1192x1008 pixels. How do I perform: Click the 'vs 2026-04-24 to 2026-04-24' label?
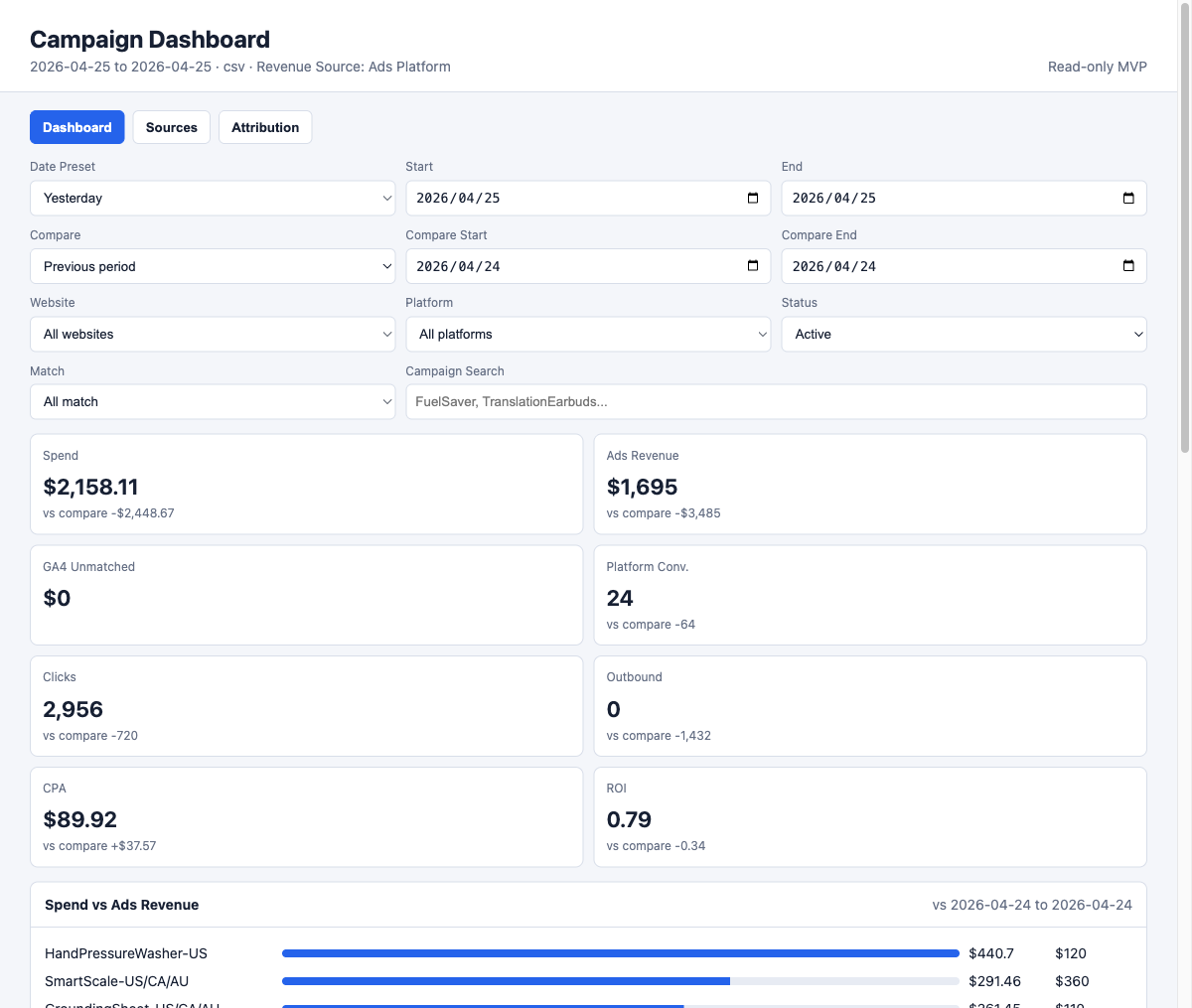tap(1032, 905)
